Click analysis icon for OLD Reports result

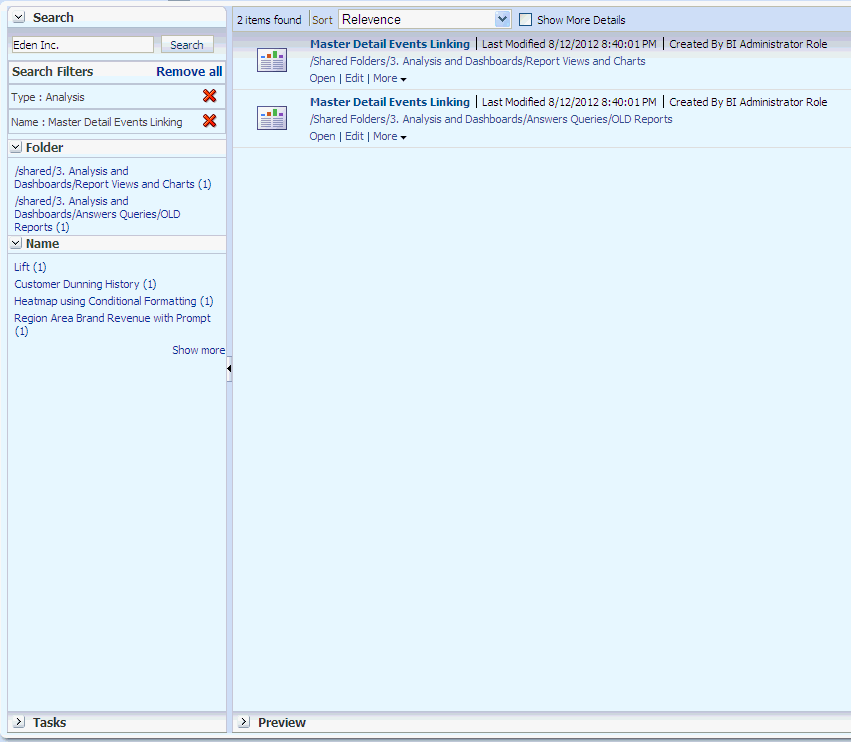coord(272,118)
